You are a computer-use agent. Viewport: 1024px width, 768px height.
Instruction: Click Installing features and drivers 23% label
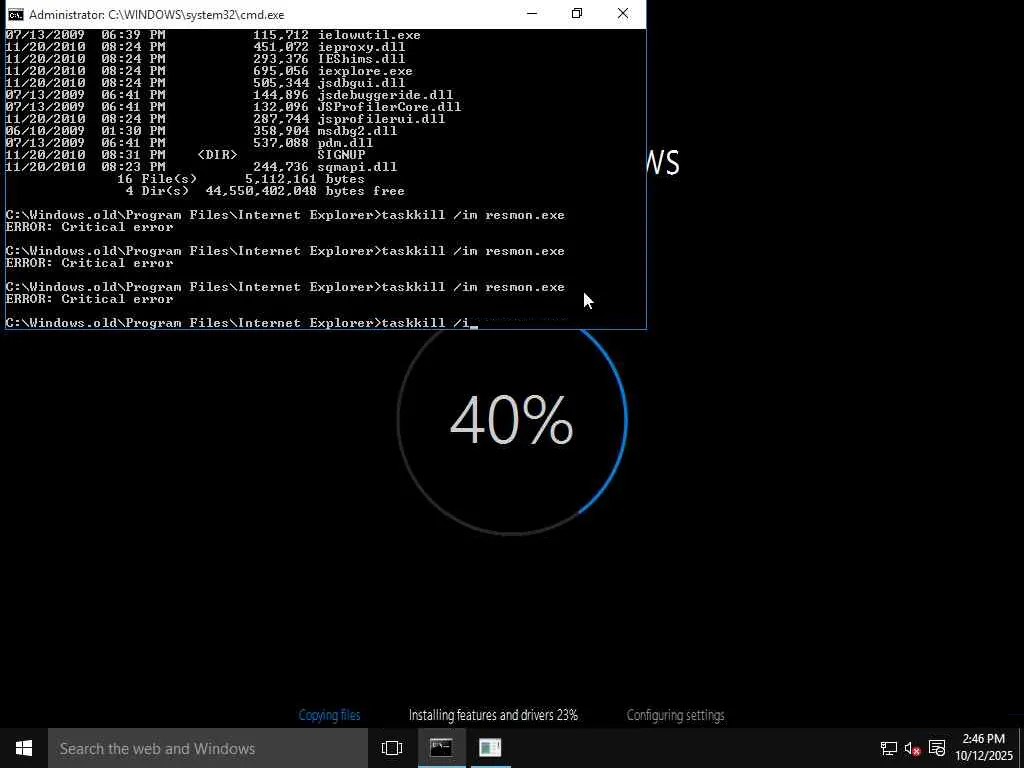[x=493, y=715]
